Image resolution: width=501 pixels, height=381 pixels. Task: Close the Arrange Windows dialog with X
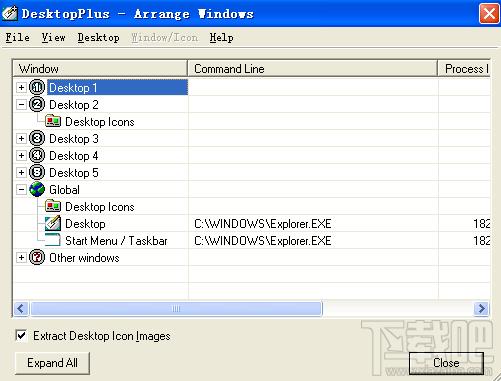pyautogui.click(x=489, y=14)
